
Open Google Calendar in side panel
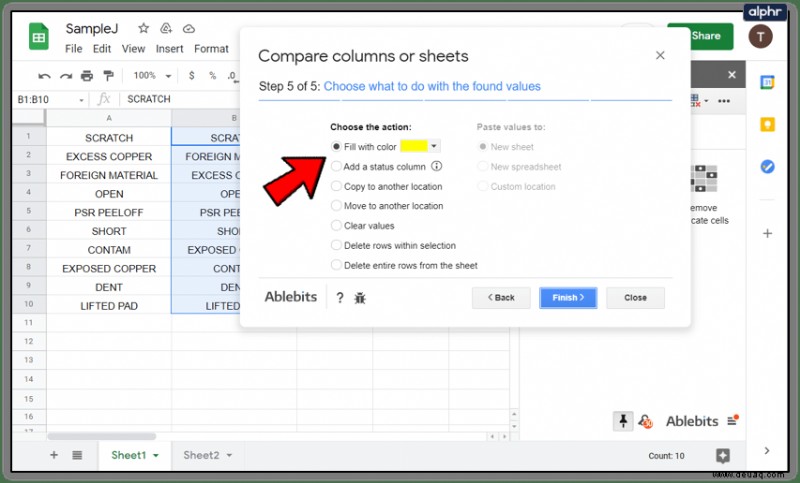coord(767,82)
